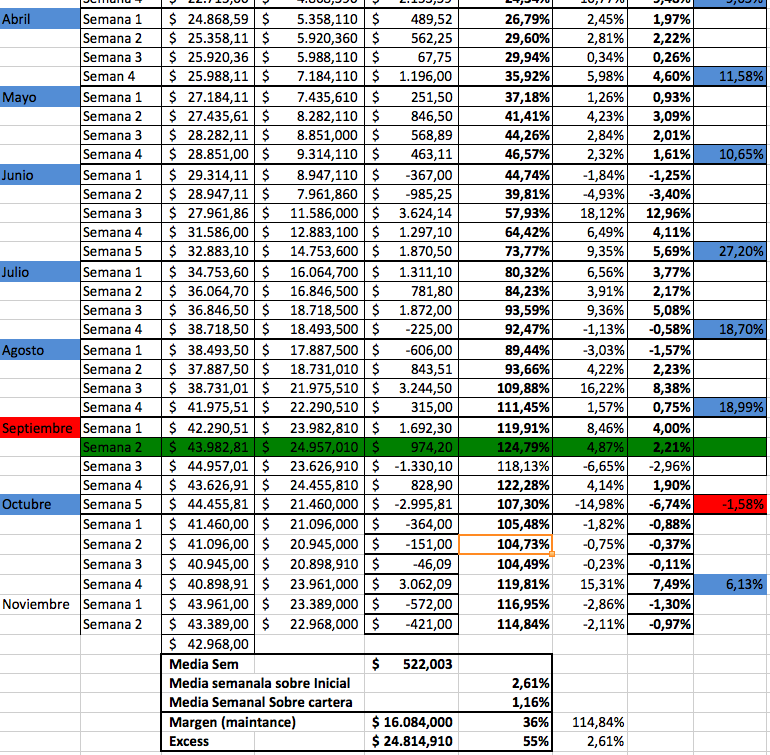Click the 36% margin percentage cell
This screenshot has height=755, width=770.
[x=505, y=722]
